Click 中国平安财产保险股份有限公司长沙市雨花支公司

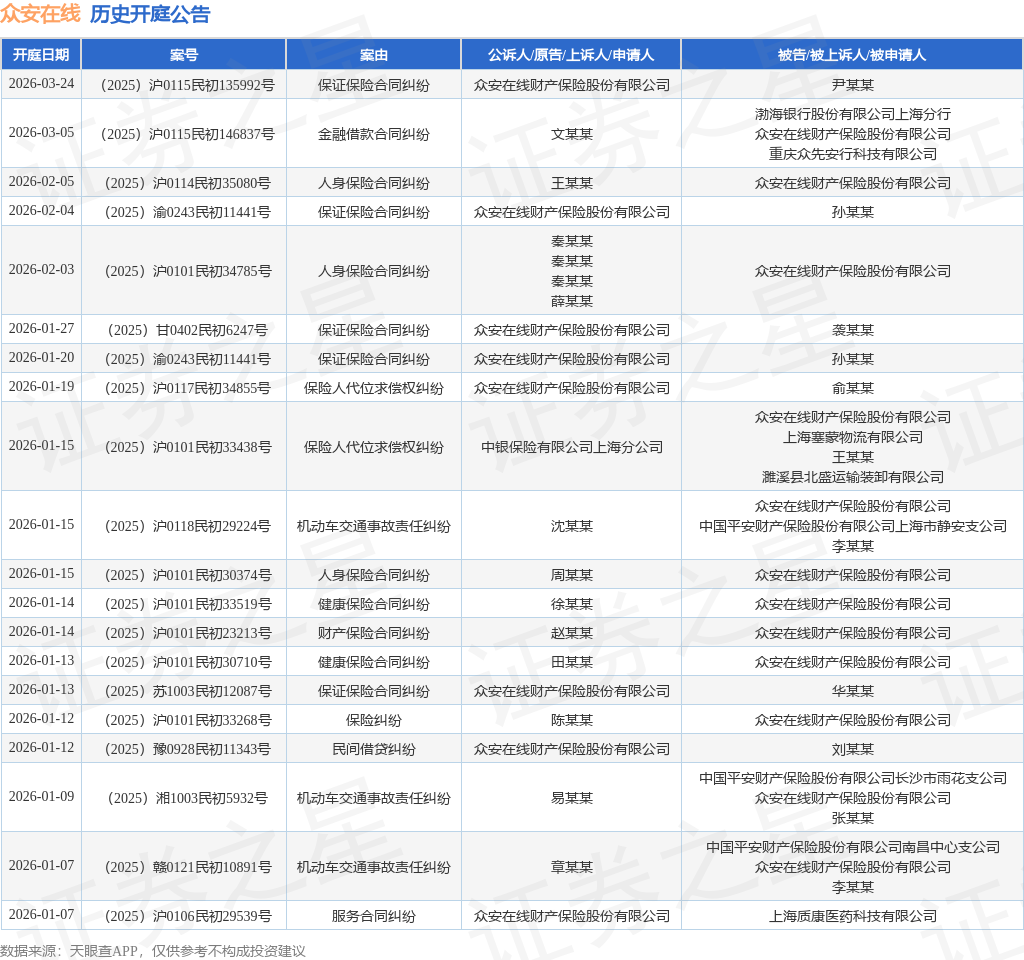click(852, 778)
